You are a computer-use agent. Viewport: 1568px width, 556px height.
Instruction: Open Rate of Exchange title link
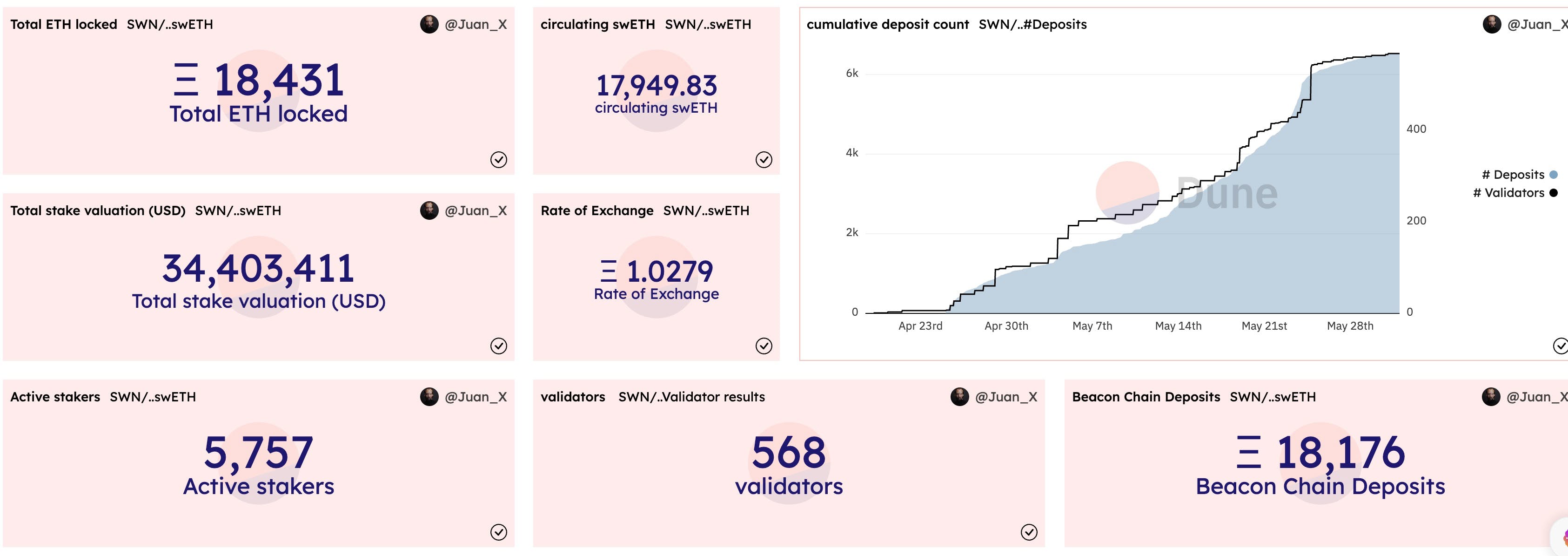click(x=596, y=210)
